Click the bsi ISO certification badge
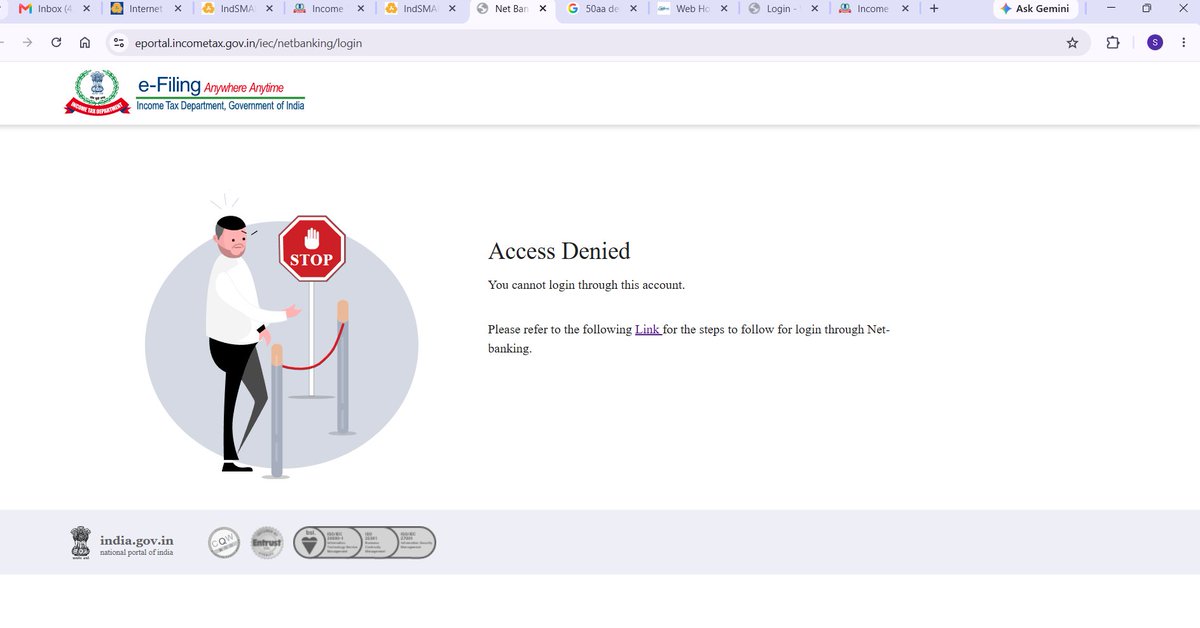Image resolution: width=1200 pixels, height=628 pixels. 364,542
